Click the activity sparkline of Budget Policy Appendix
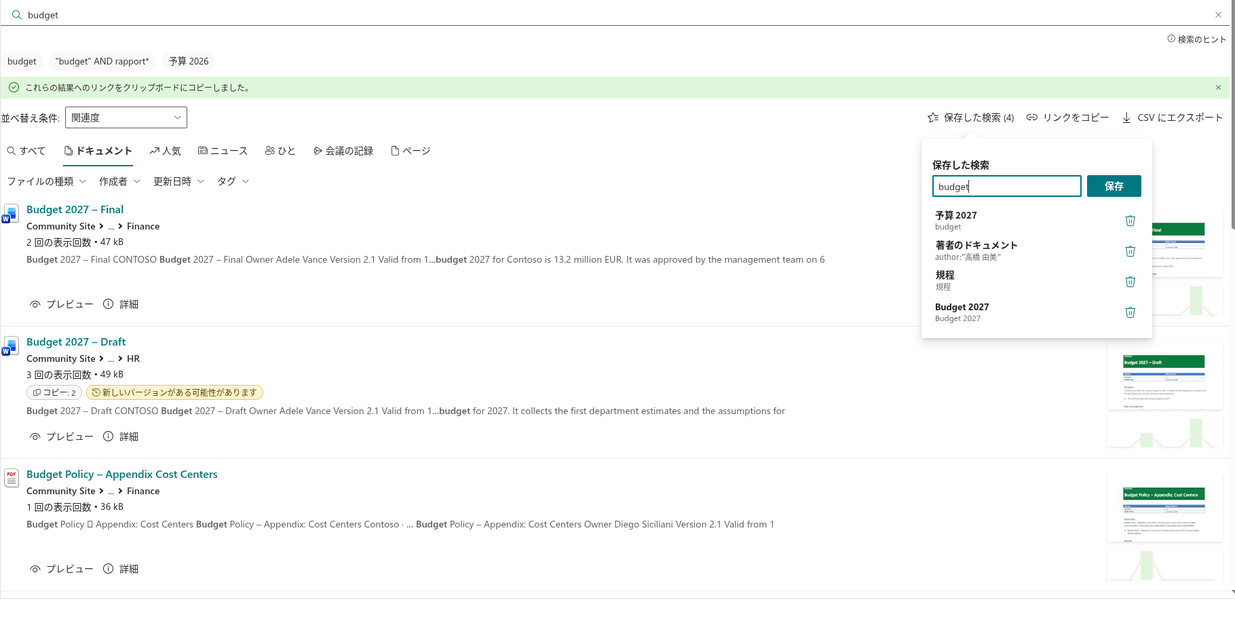The width and height of the screenshot is (1235, 630). [x=1164, y=564]
